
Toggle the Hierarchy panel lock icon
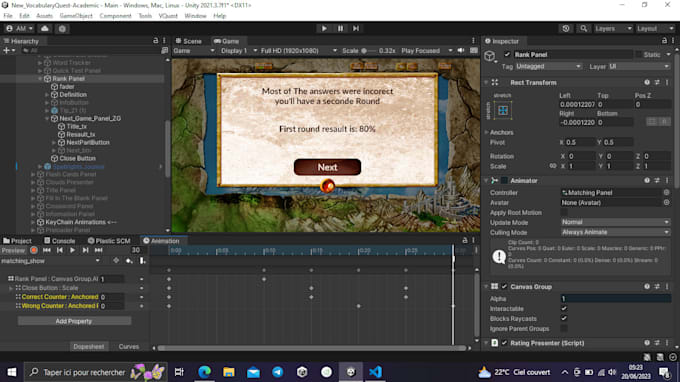click(156, 40)
